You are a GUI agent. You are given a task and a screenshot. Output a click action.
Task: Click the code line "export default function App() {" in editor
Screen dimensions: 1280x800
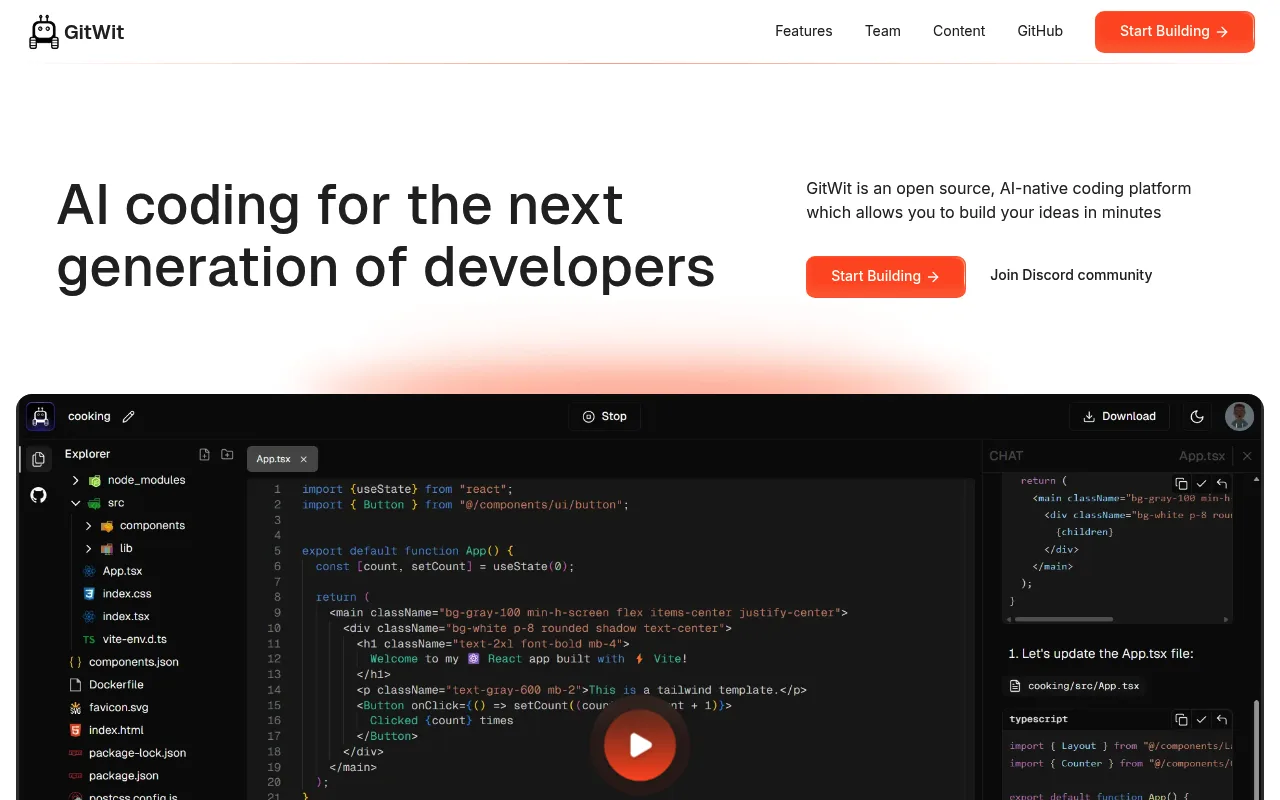[x=408, y=551]
